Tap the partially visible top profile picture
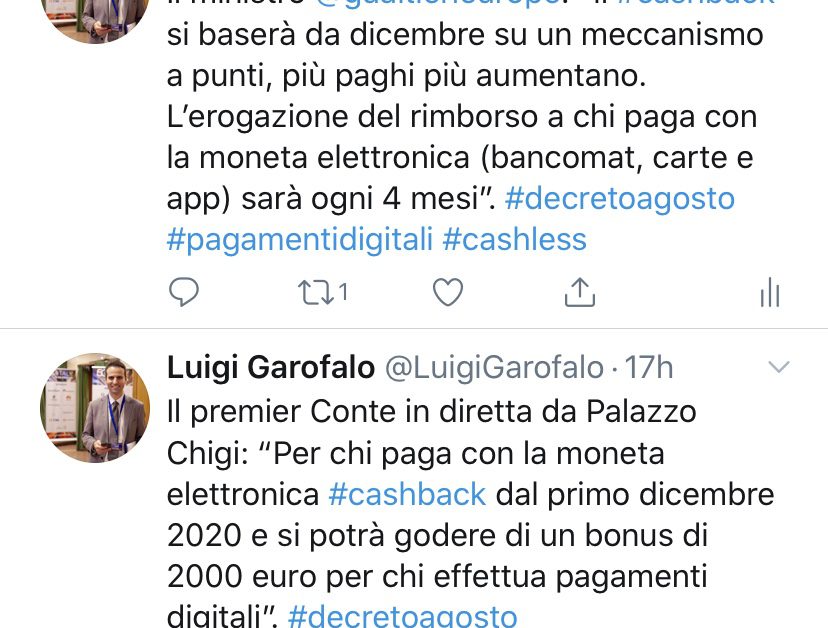The height and width of the screenshot is (628, 828). pos(95,21)
